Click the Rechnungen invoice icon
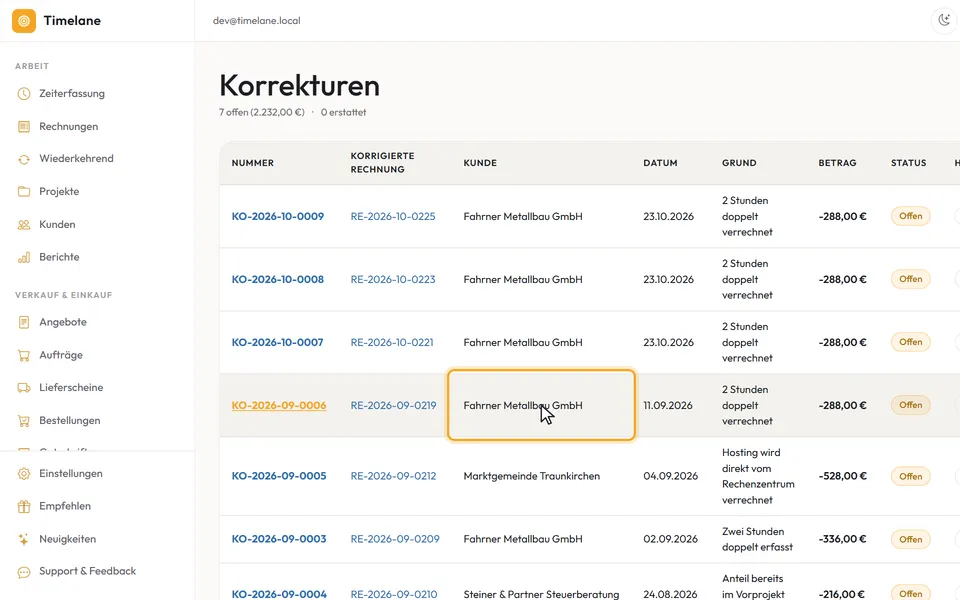The height and width of the screenshot is (600, 960). pyautogui.click(x=24, y=127)
